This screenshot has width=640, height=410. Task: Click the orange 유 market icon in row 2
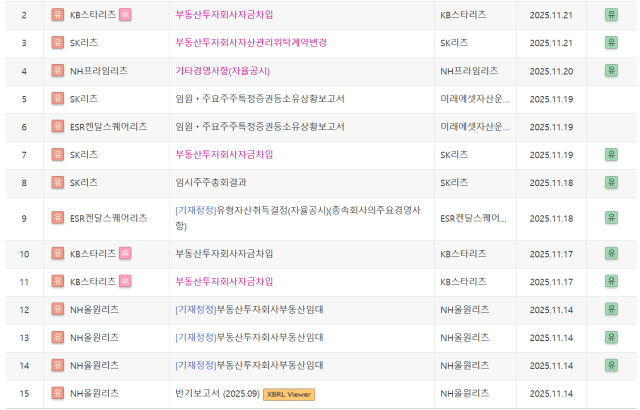tap(58, 15)
